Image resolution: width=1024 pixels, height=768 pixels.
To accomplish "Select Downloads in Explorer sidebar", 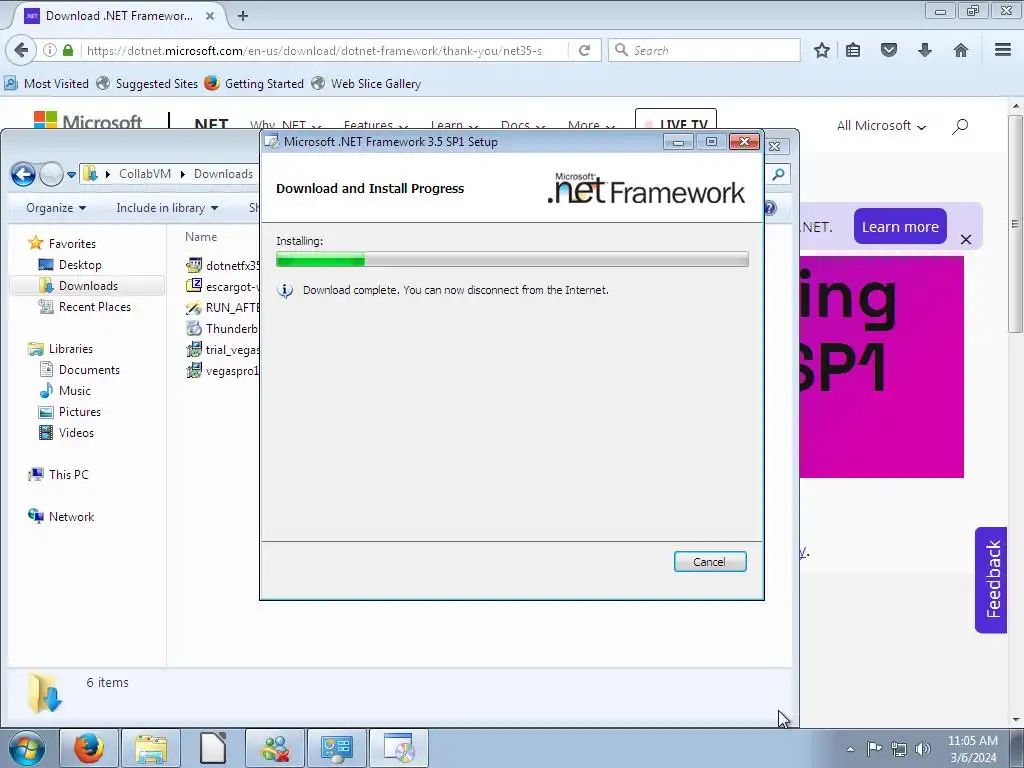I will point(88,285).
